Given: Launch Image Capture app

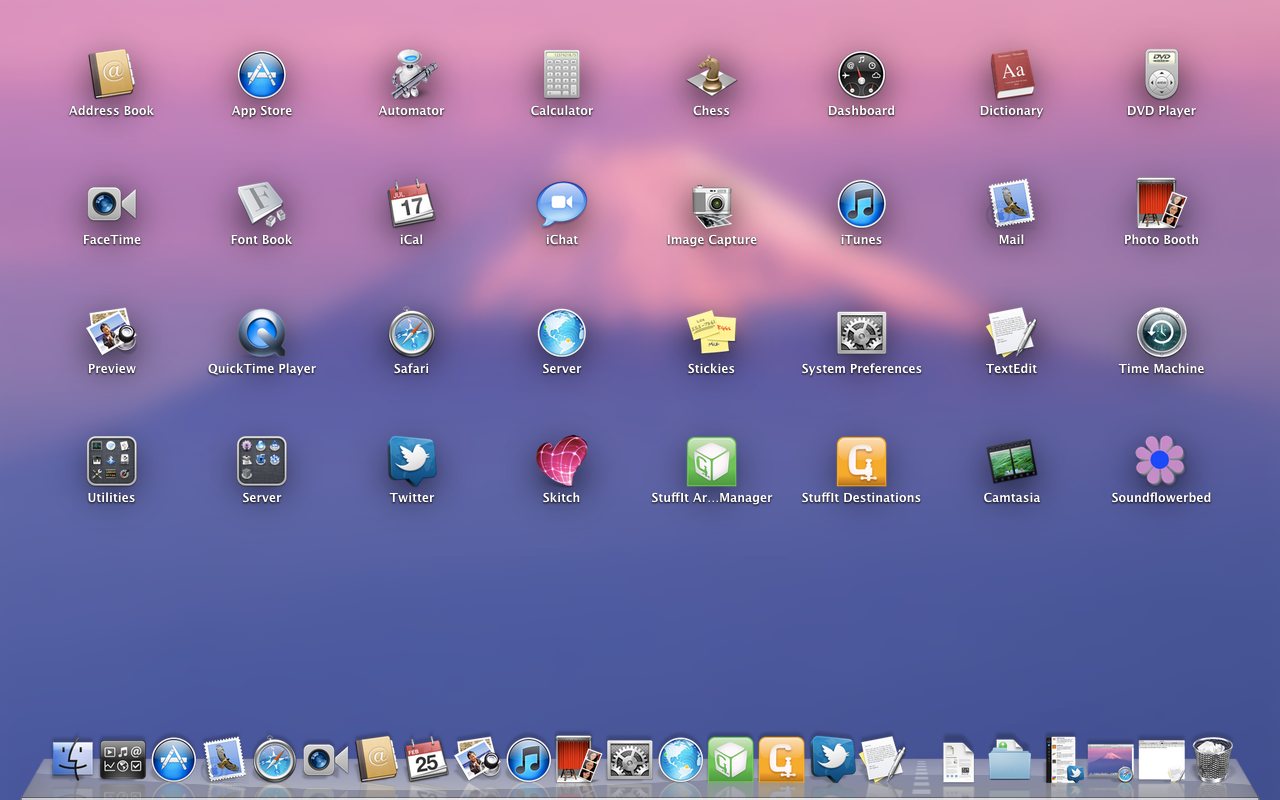Looking at the screenshot, I should [x=711, y=205].
